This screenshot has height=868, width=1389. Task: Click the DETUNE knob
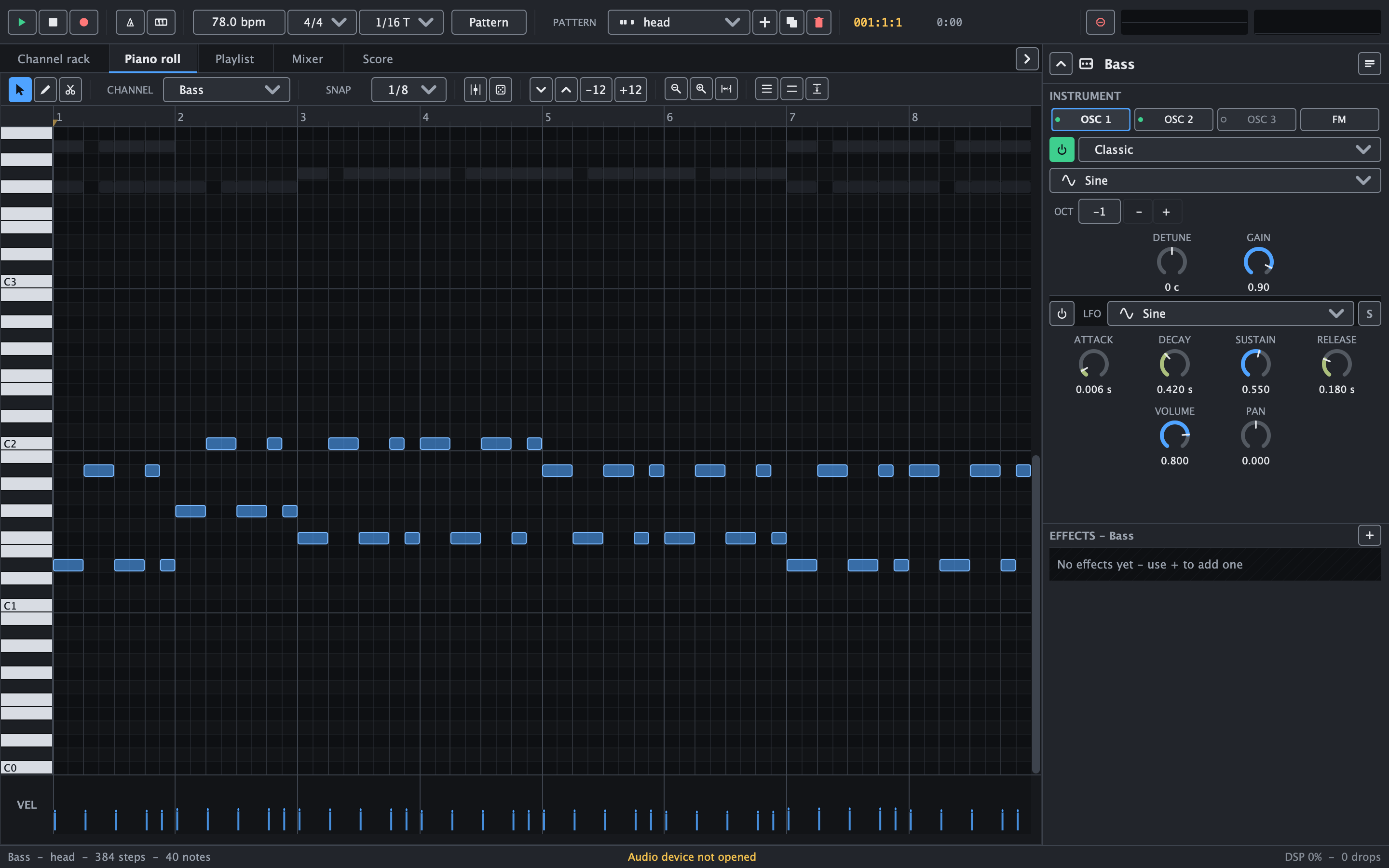[x=1171, y=262]
